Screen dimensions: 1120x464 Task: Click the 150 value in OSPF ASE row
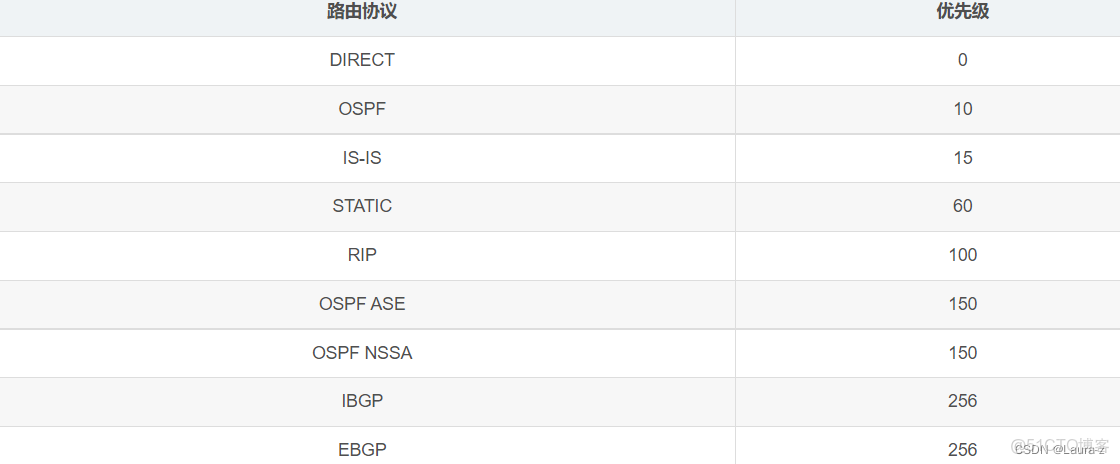click(962, 304)
